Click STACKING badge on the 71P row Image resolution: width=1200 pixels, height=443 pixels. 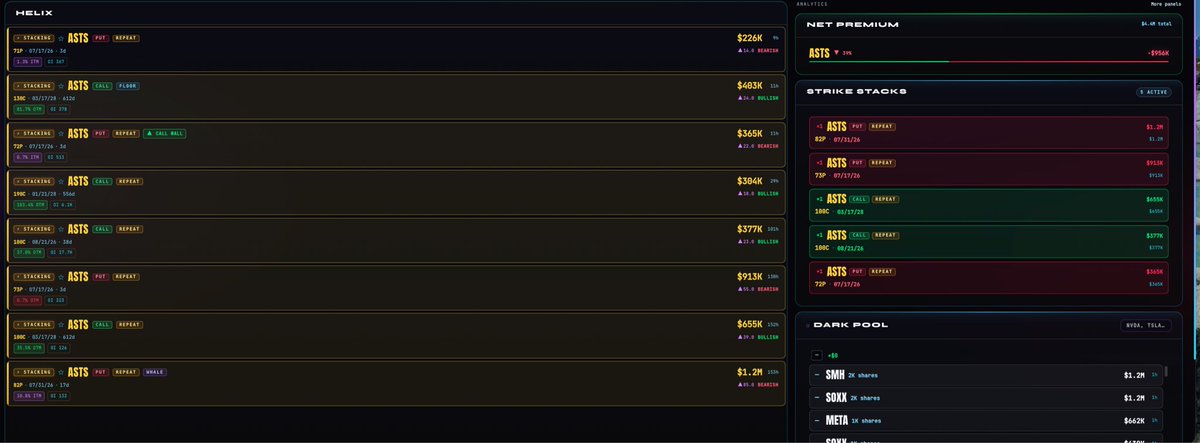(x=33, y=38)
